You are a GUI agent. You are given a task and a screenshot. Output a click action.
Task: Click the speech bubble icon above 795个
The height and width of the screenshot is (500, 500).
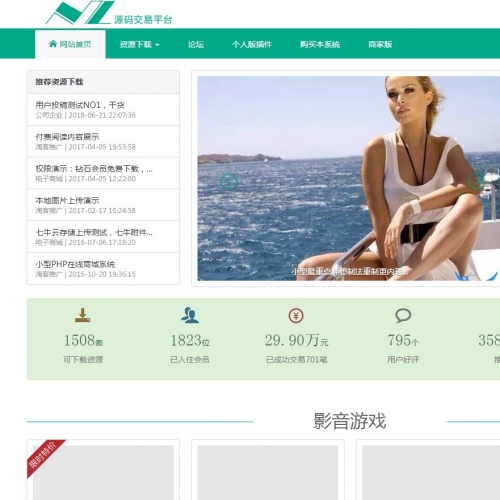click(x=403, y=315)
